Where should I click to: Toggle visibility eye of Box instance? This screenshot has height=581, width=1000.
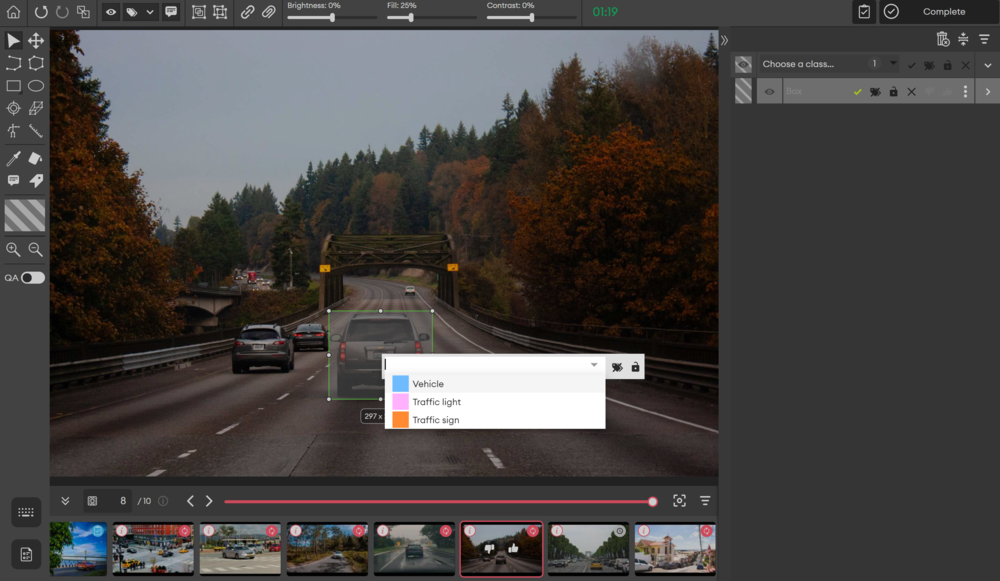click(x=769, y=92)
